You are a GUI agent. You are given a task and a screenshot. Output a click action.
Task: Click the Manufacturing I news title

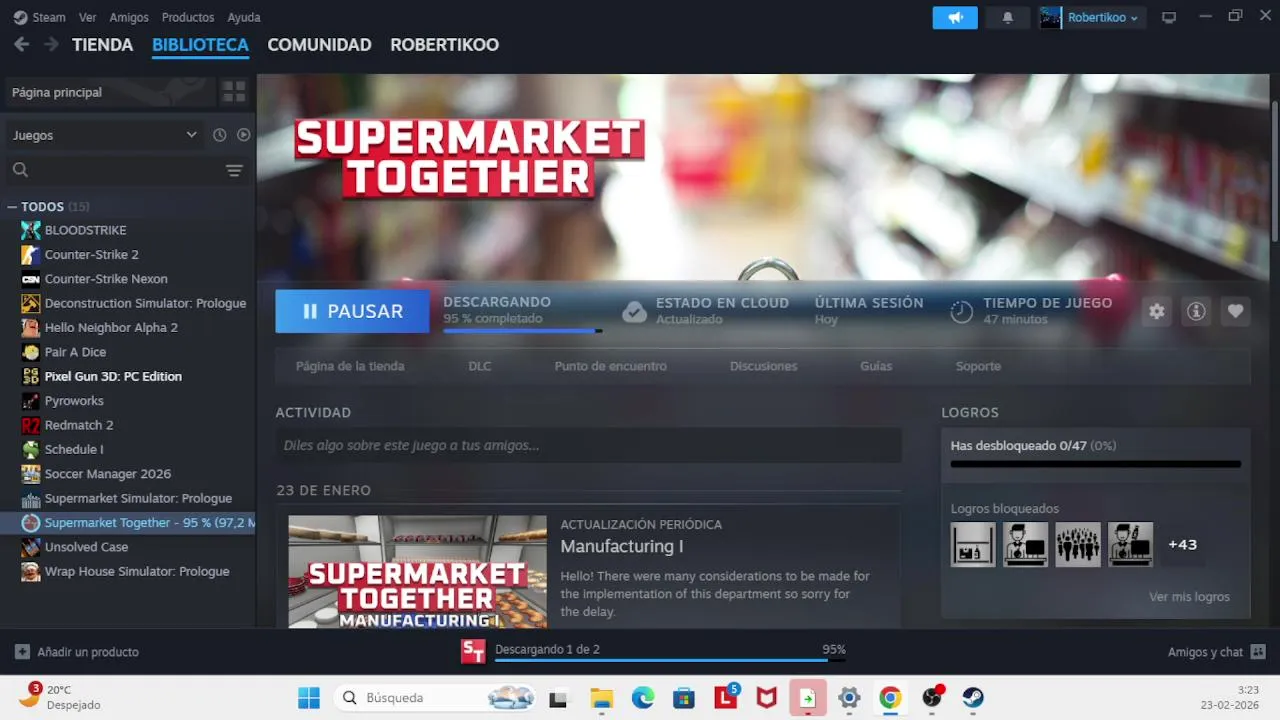click(x=622, y=546)
